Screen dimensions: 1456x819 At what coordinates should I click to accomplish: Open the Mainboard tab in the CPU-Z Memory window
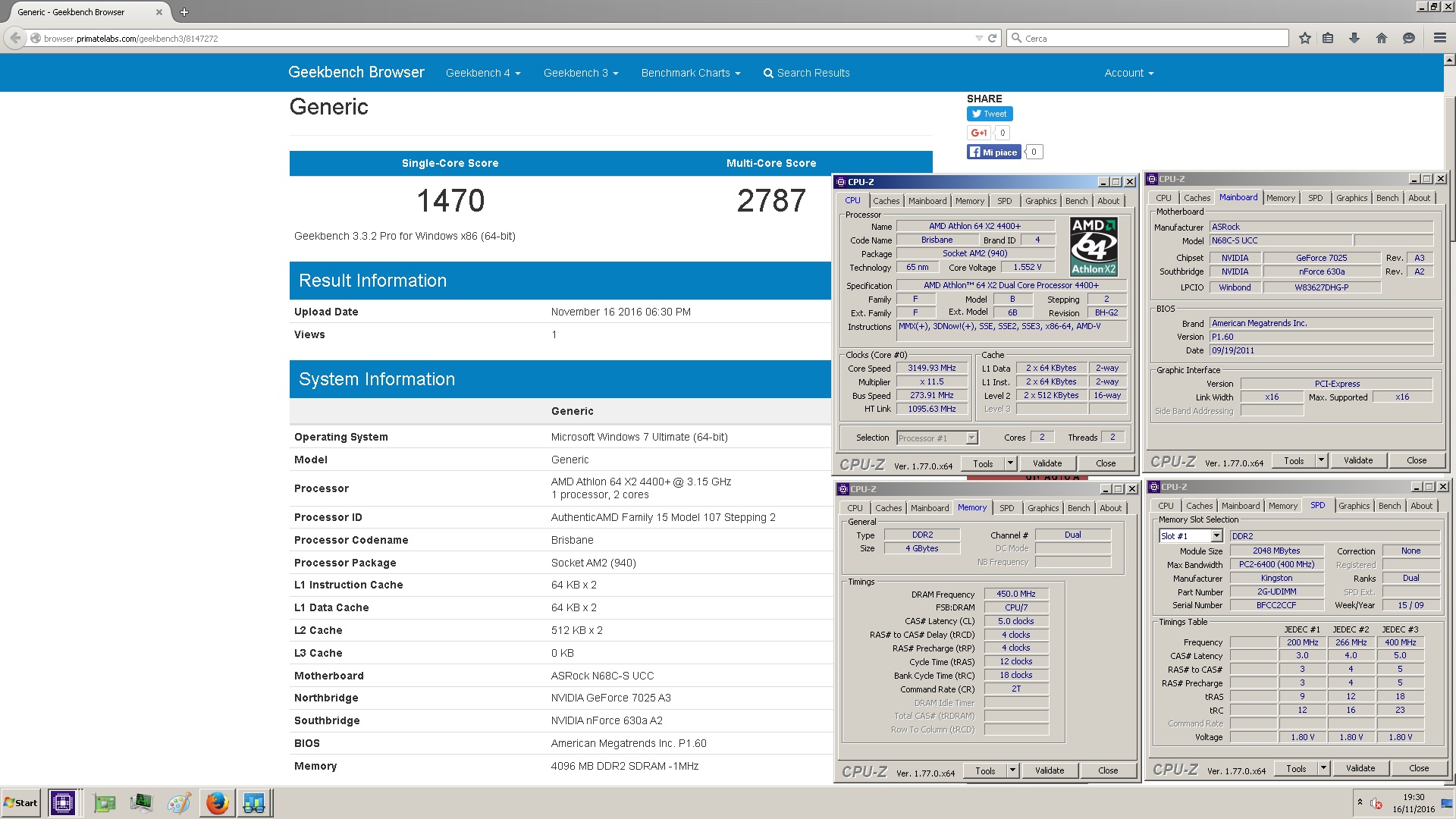click(x=930, y=508)
